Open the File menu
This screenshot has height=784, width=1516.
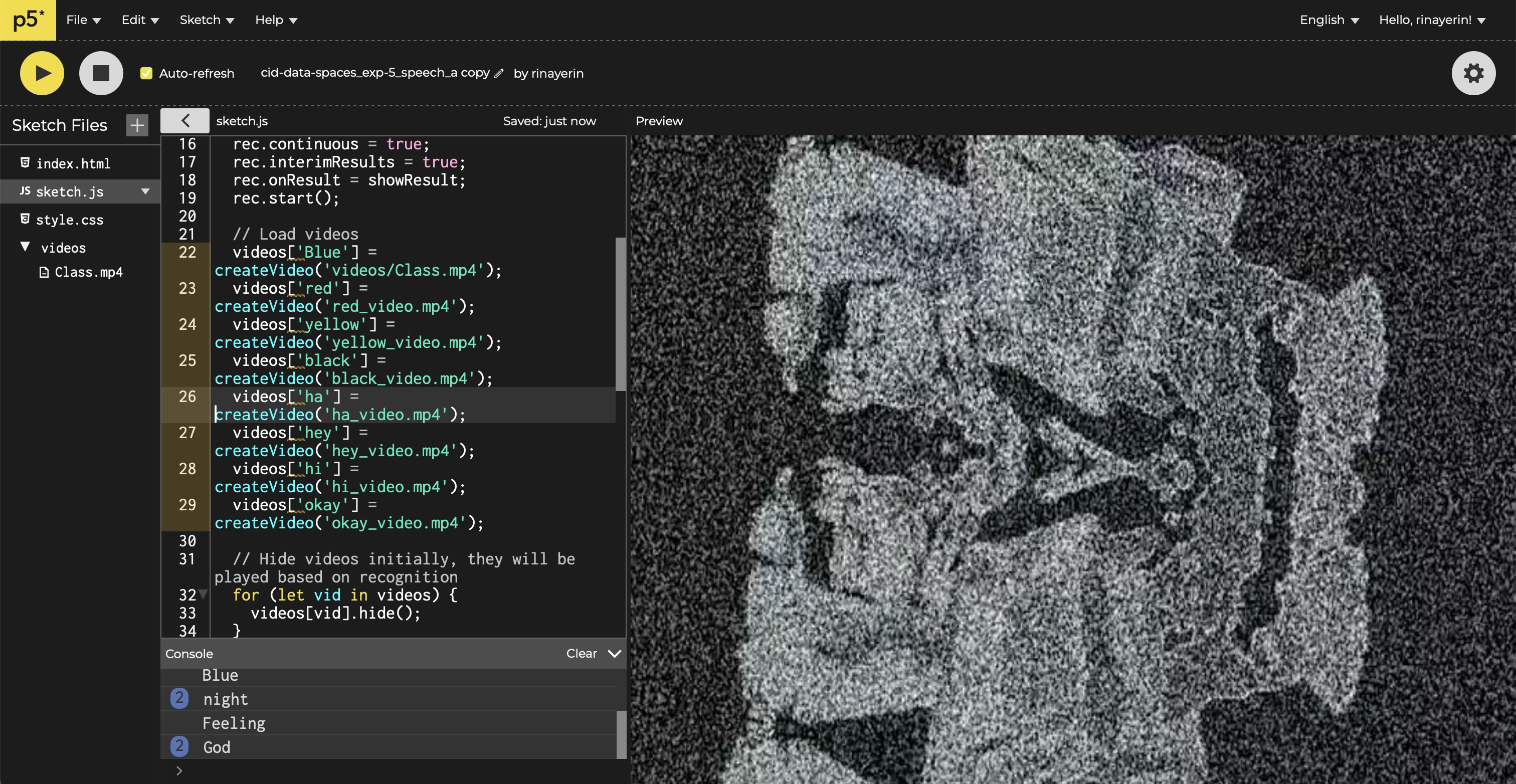[83, 20]
